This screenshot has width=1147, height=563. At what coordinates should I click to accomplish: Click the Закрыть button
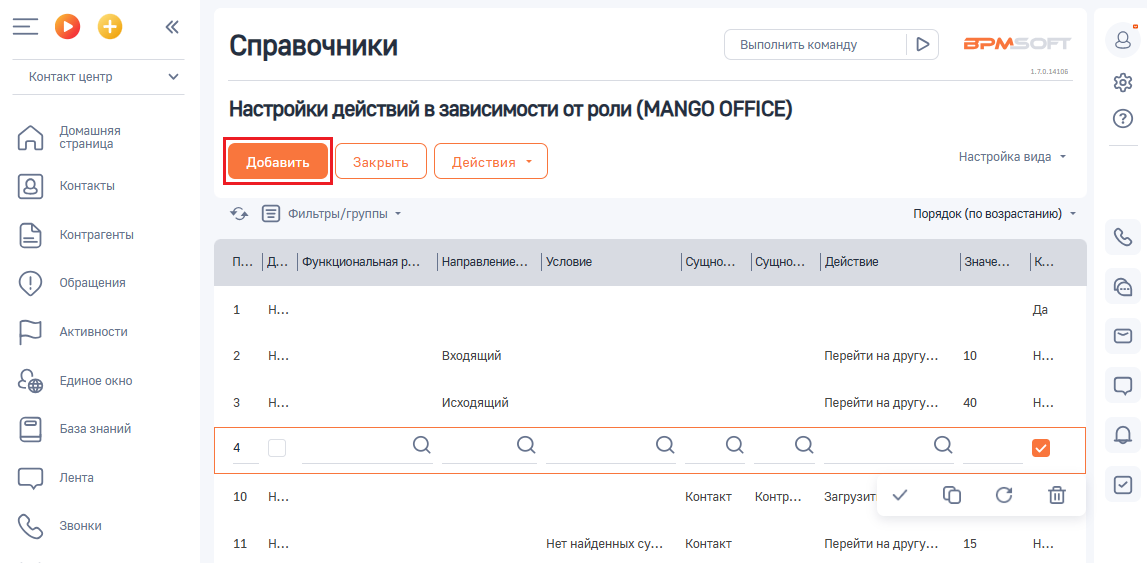(380, 162)
